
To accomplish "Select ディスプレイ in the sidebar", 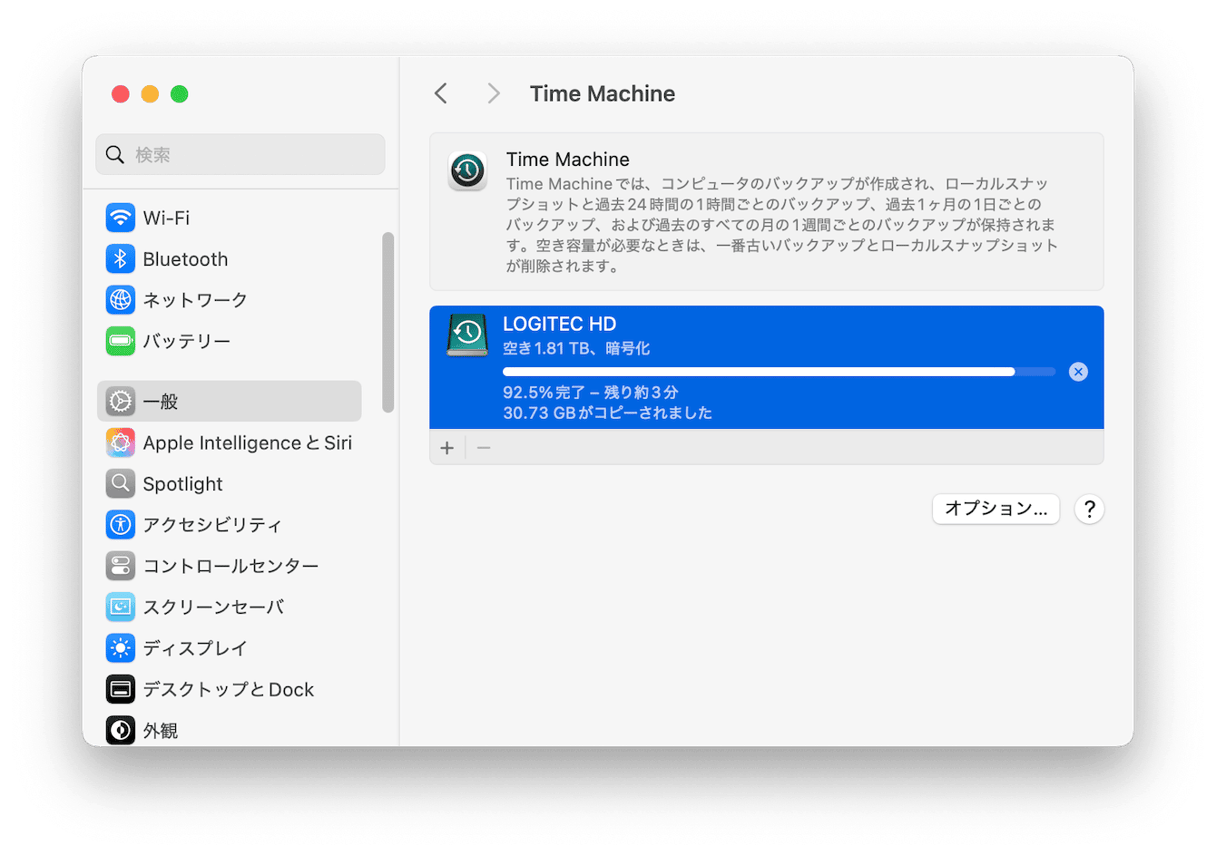I will point(229,648).
